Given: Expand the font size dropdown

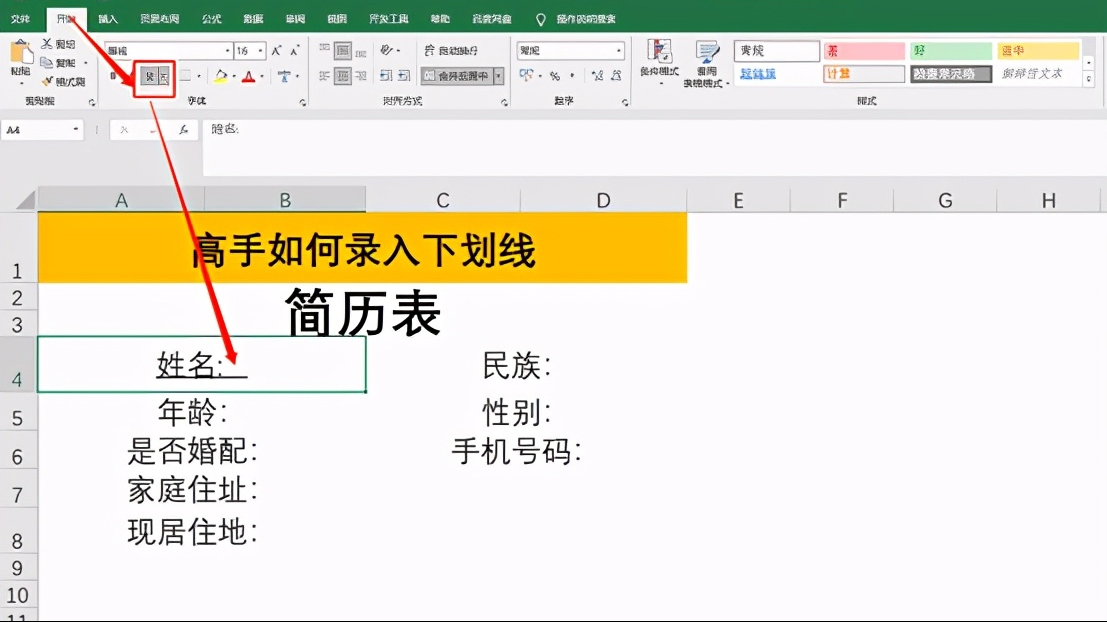Looking at the screenshot, I should click(260, 50).
